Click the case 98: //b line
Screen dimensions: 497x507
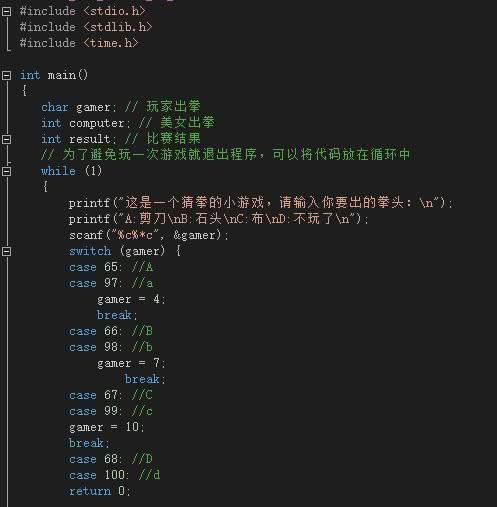(x=111, y=347)
